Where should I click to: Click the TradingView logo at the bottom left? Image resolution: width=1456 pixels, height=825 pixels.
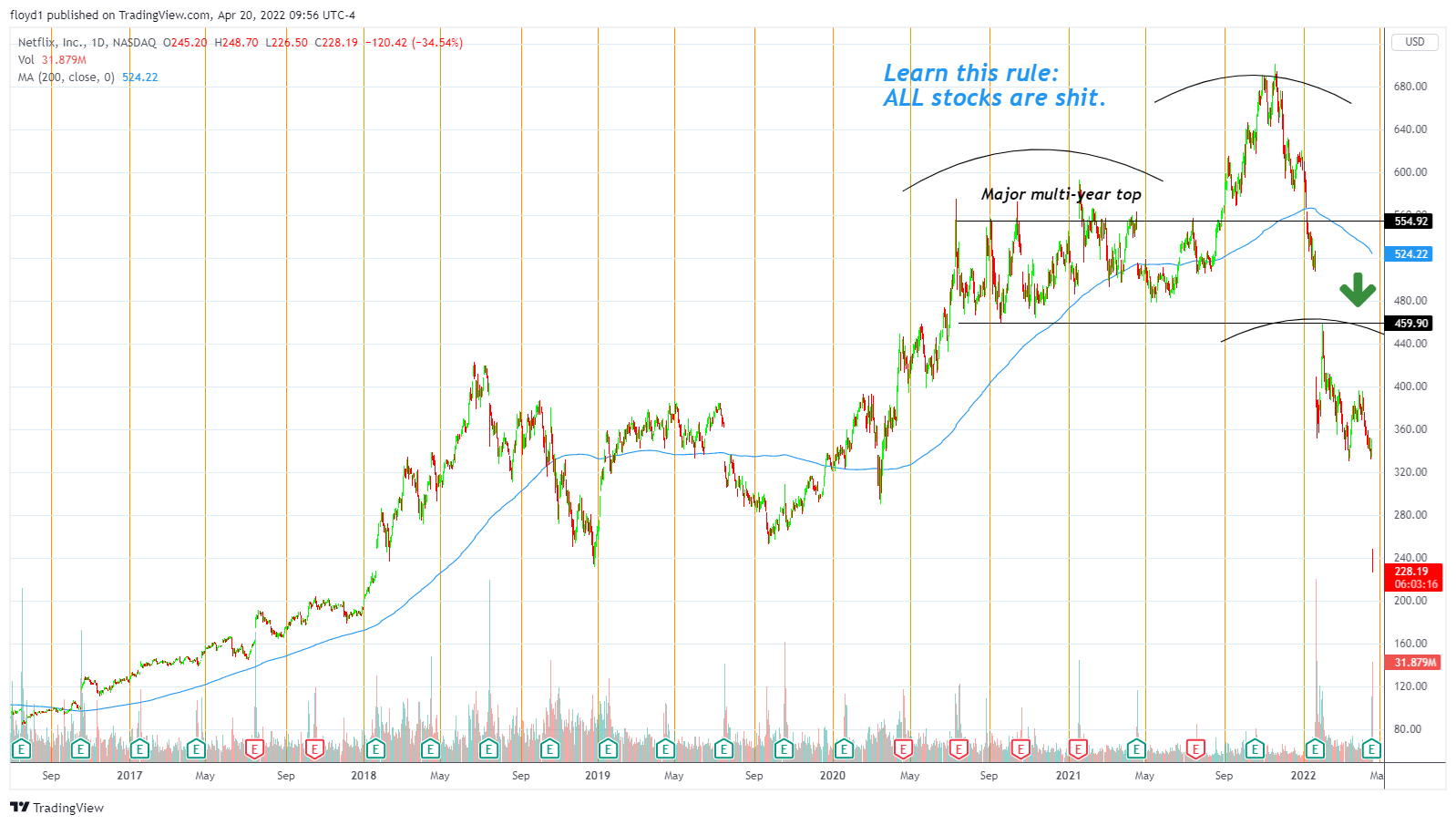pos(56,808)
